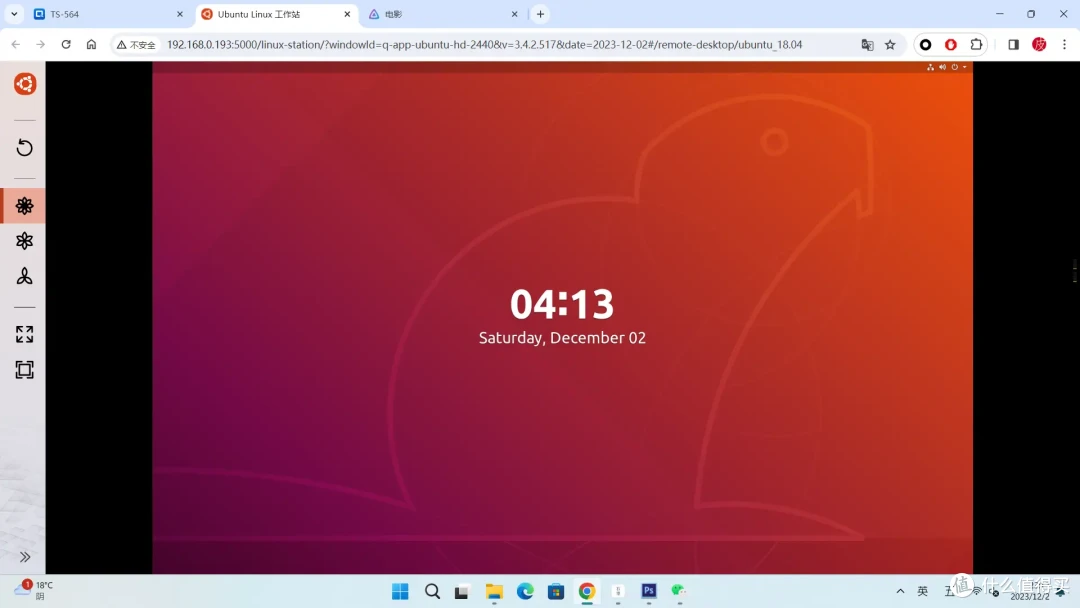Click the black circle extension icon
This screenshot has height=608, width=1080.
tap(926, 45)
